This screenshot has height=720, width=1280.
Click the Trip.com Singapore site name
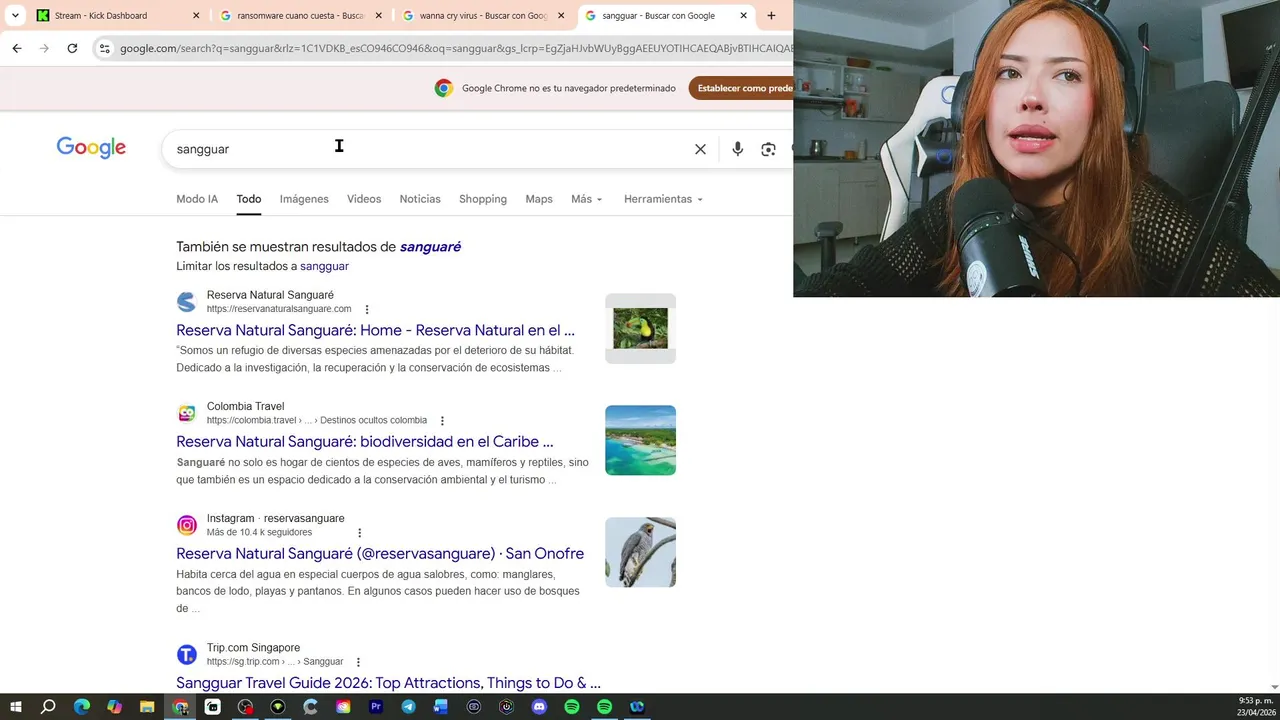coord(253,648)
